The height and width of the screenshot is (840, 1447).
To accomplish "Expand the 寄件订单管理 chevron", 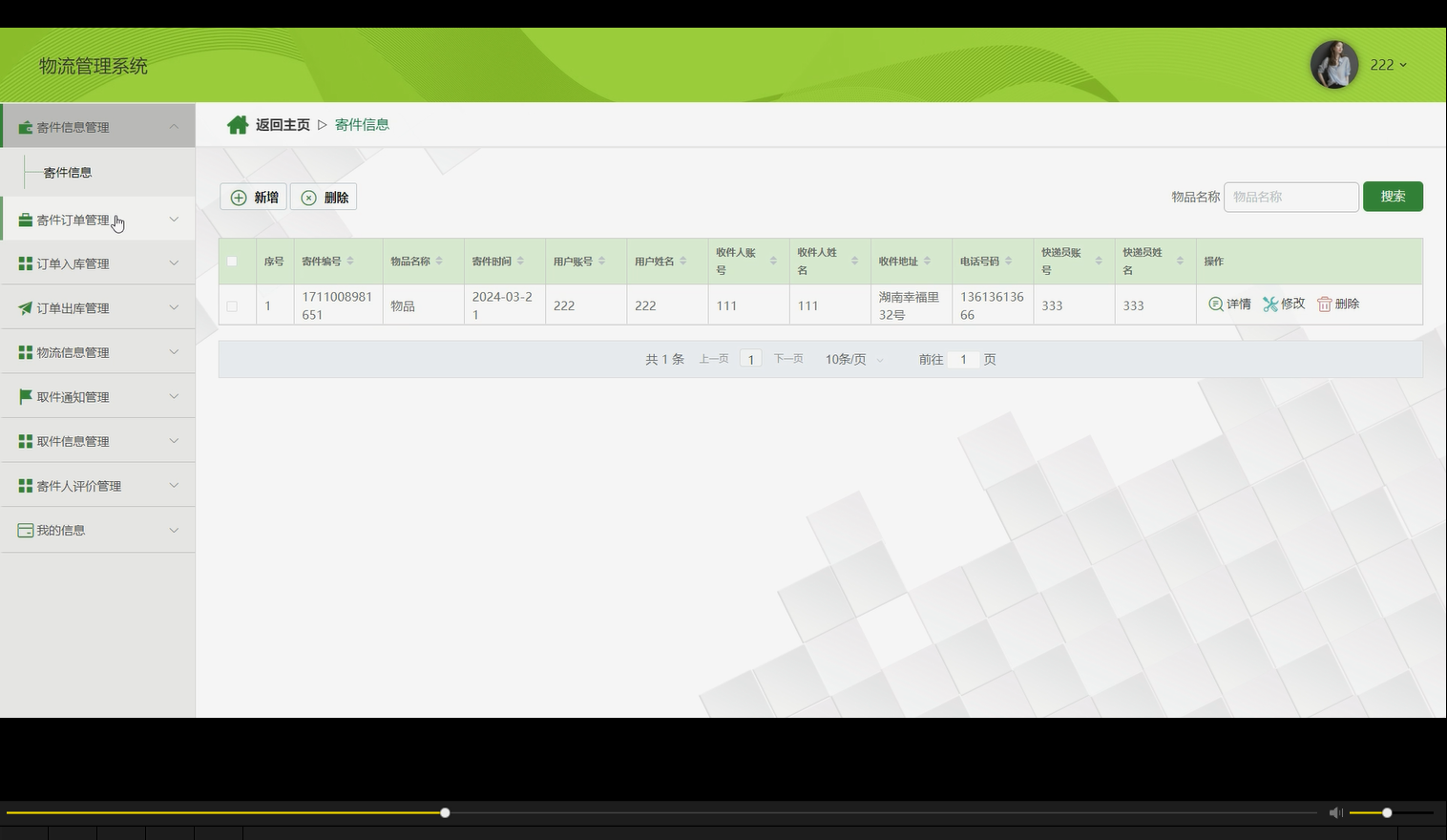I will tap(174, 220).
